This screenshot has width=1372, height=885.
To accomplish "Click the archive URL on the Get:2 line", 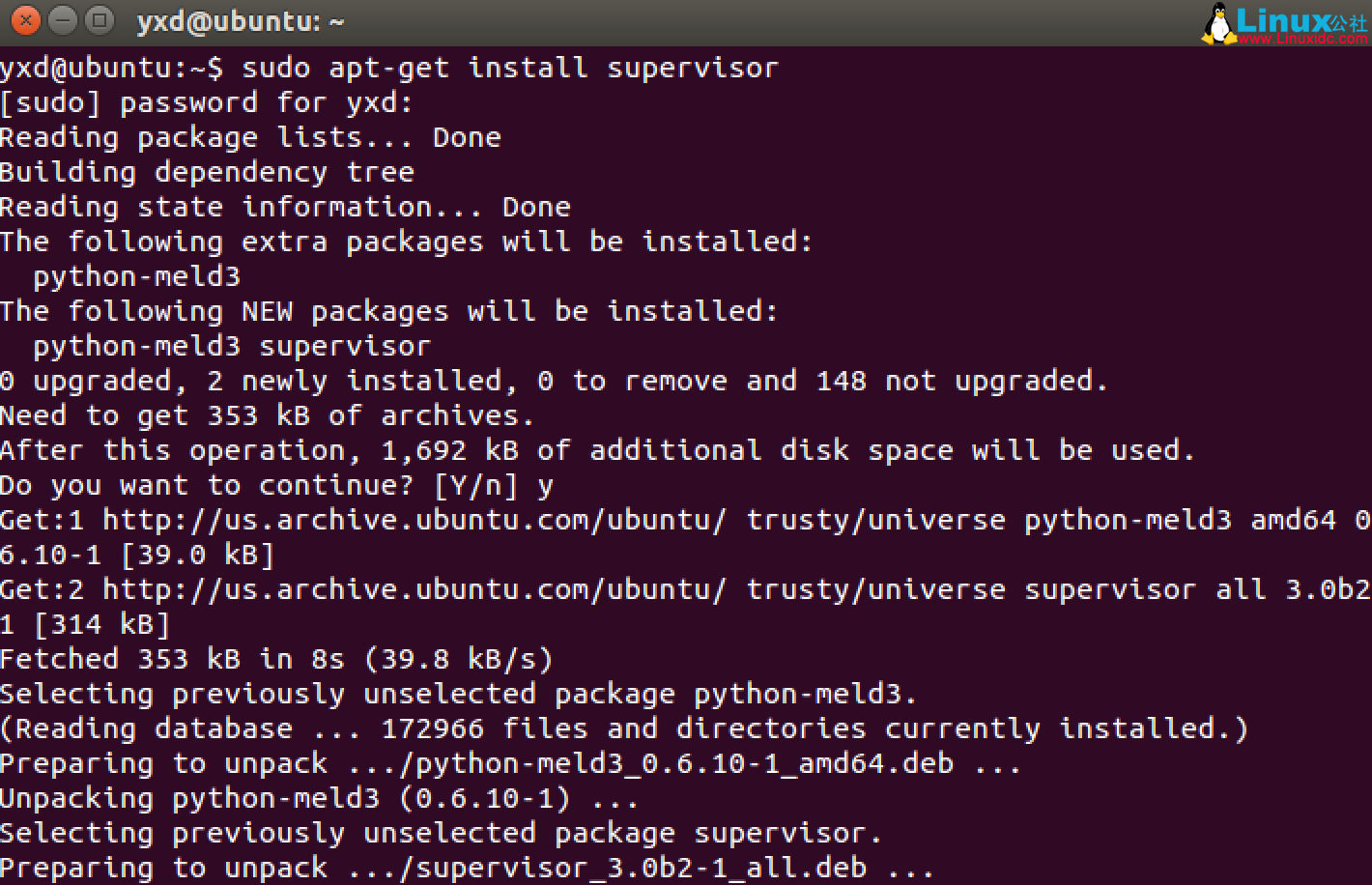I will tap(414, 589).
